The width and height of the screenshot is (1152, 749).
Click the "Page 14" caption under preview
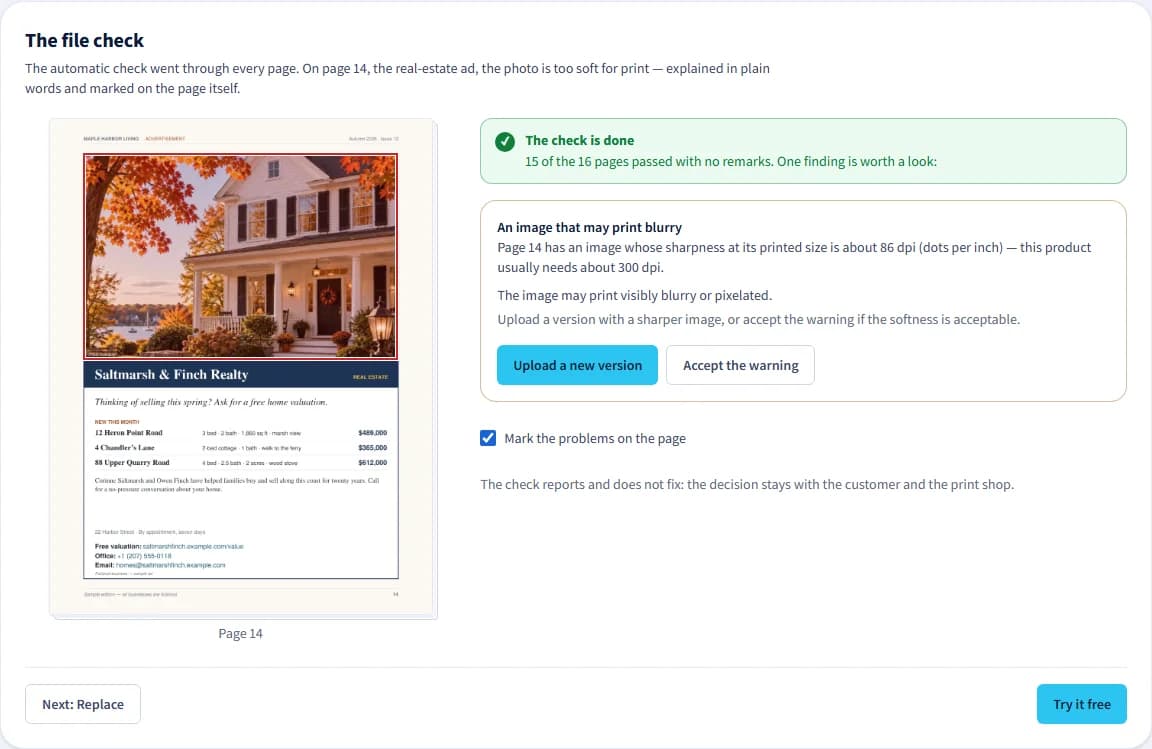[240, 634]
